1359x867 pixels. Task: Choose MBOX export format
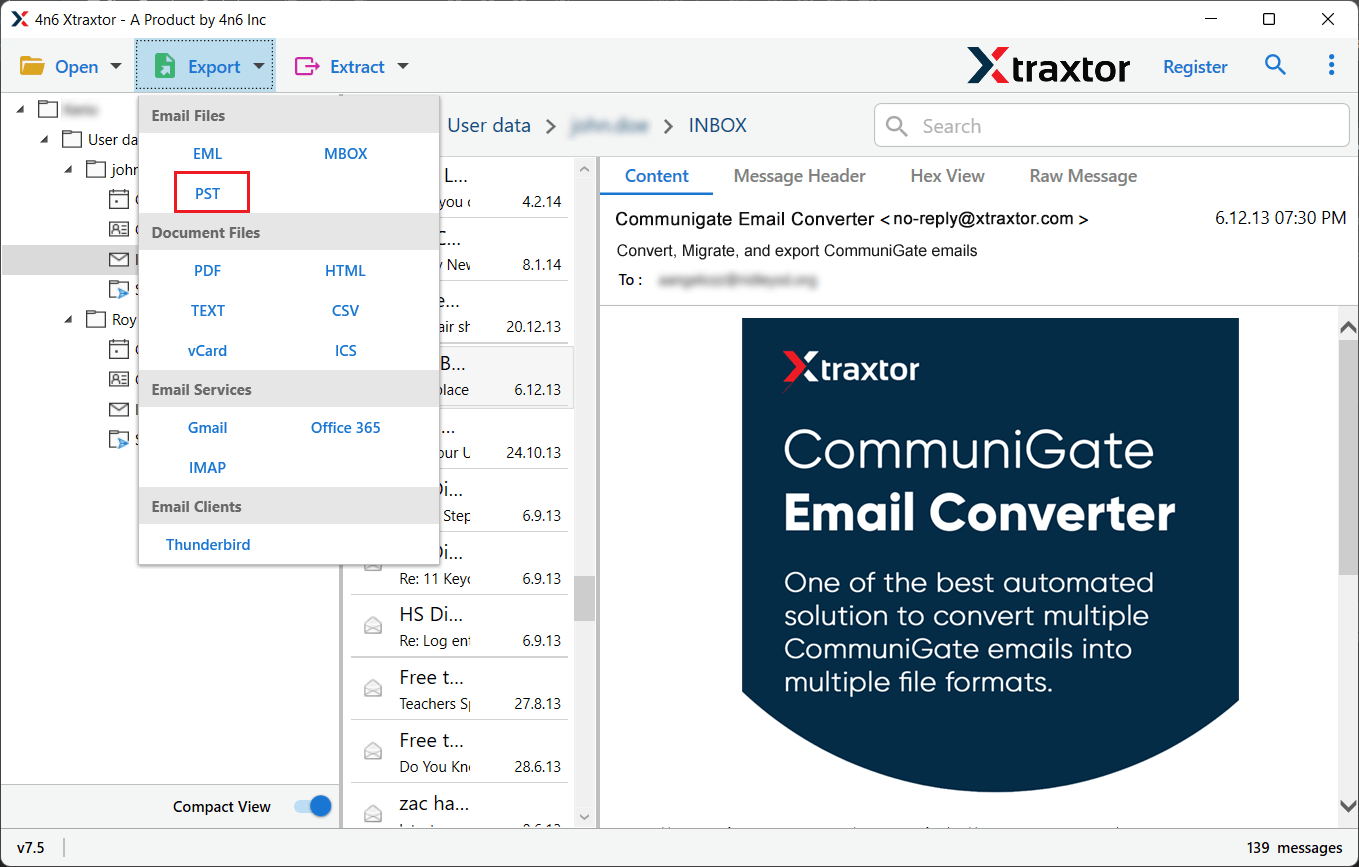point(346,154)
